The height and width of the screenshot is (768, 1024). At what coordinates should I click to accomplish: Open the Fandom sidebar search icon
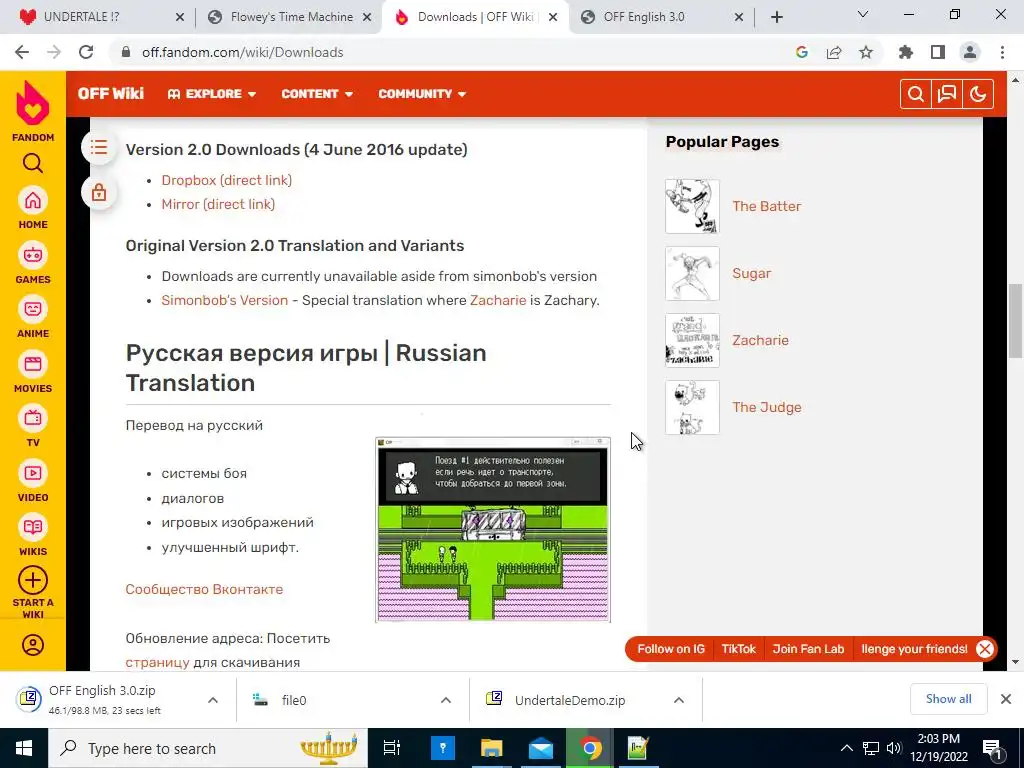pos(33,163)
